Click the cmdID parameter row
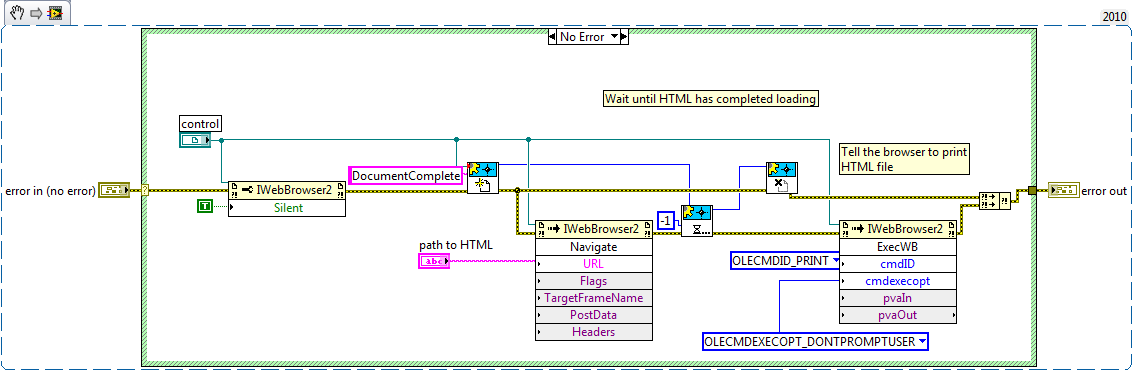 898,264
